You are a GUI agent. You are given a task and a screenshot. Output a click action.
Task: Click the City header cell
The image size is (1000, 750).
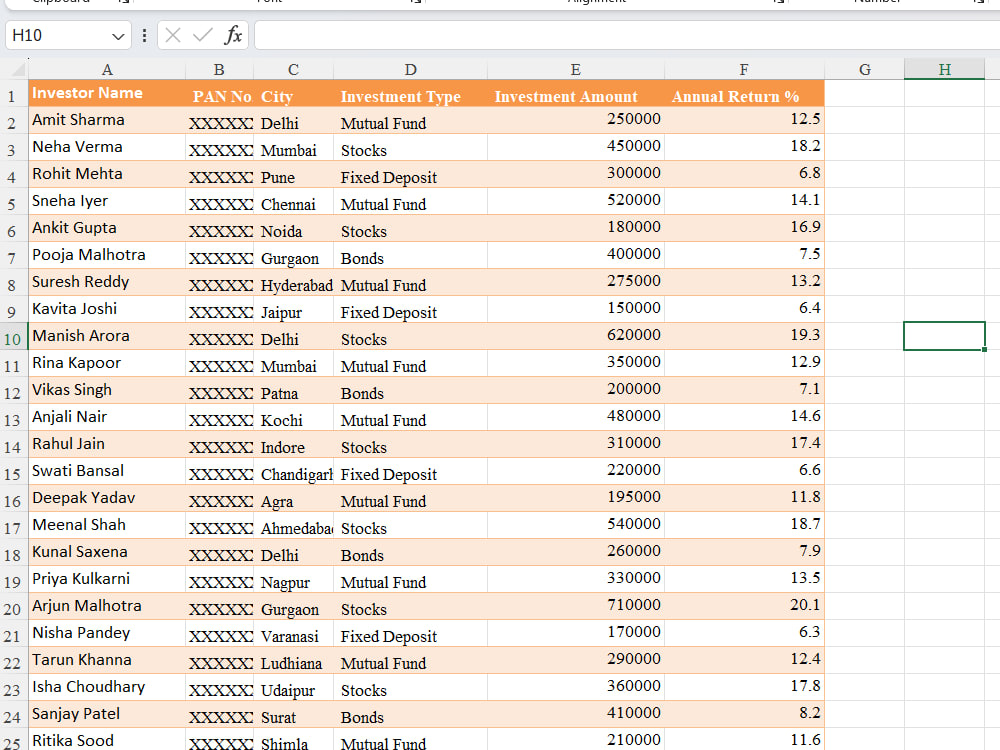pyautogui.click(x=293, y=93)
